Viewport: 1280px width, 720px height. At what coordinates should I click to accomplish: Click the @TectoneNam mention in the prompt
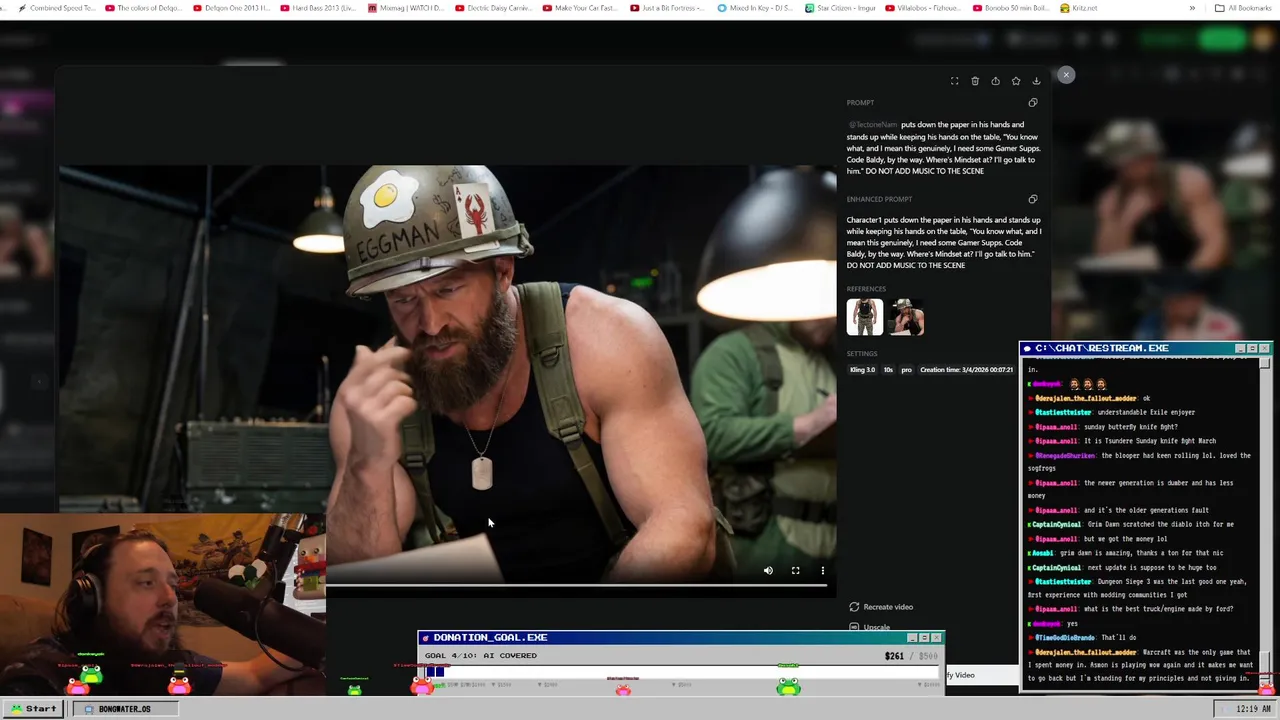[x=872, y=125]
